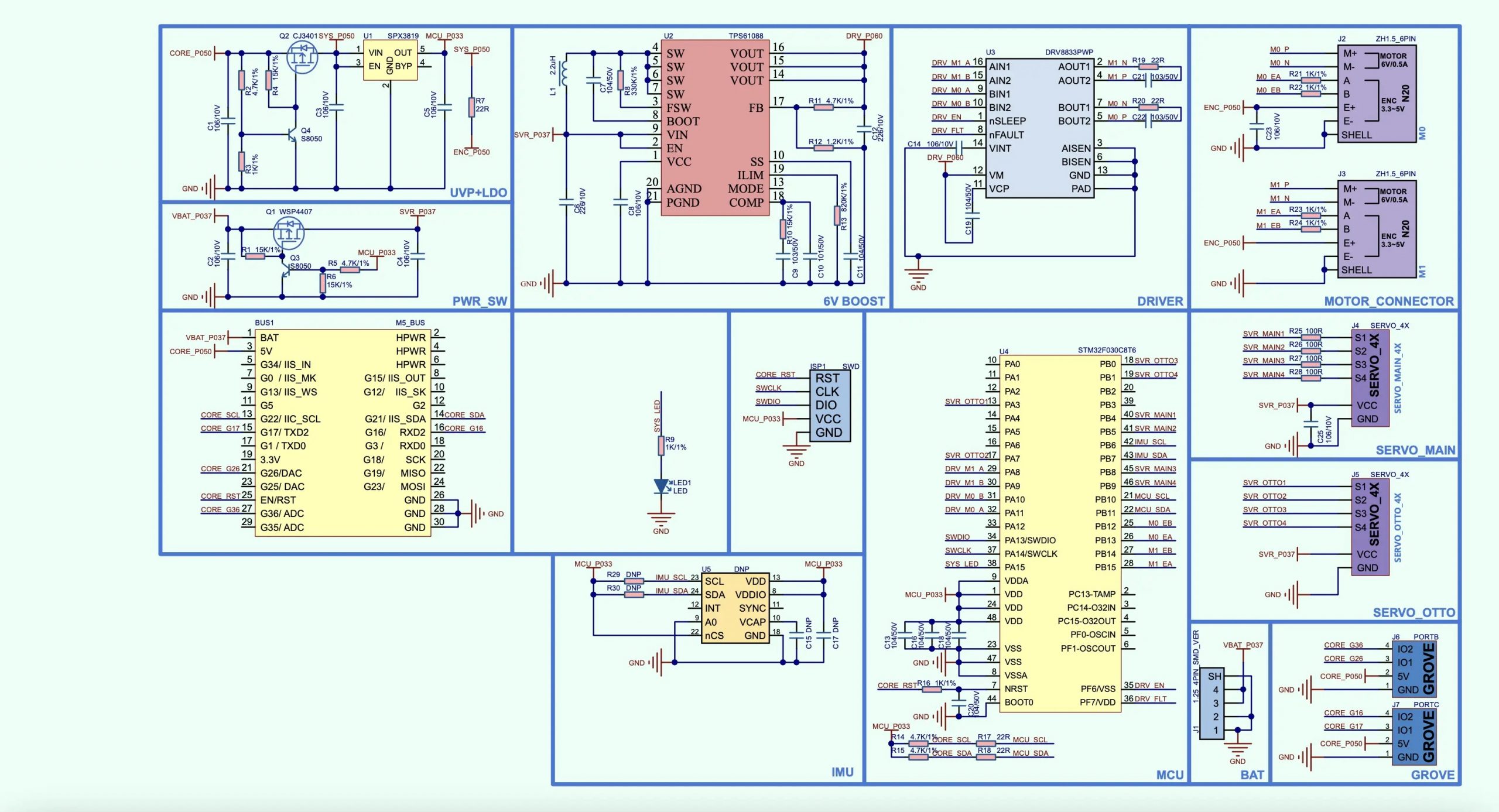Click the ISP1 SWD header block

830,406
